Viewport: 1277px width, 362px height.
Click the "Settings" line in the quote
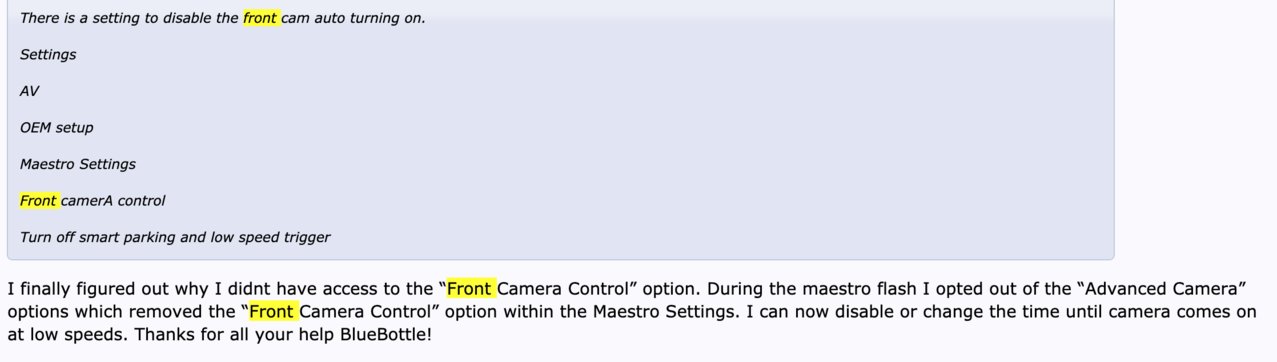(48, 55)
